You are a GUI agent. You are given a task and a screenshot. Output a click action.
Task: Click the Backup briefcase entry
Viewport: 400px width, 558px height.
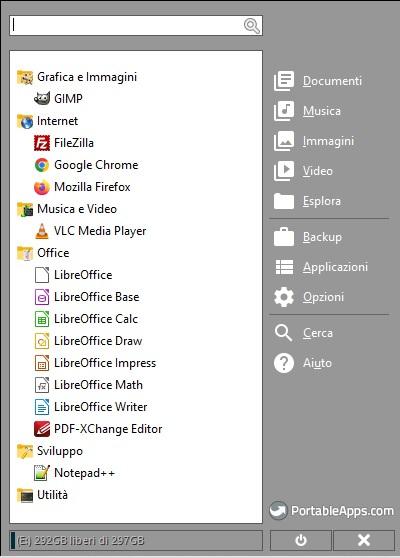[308, 237]
